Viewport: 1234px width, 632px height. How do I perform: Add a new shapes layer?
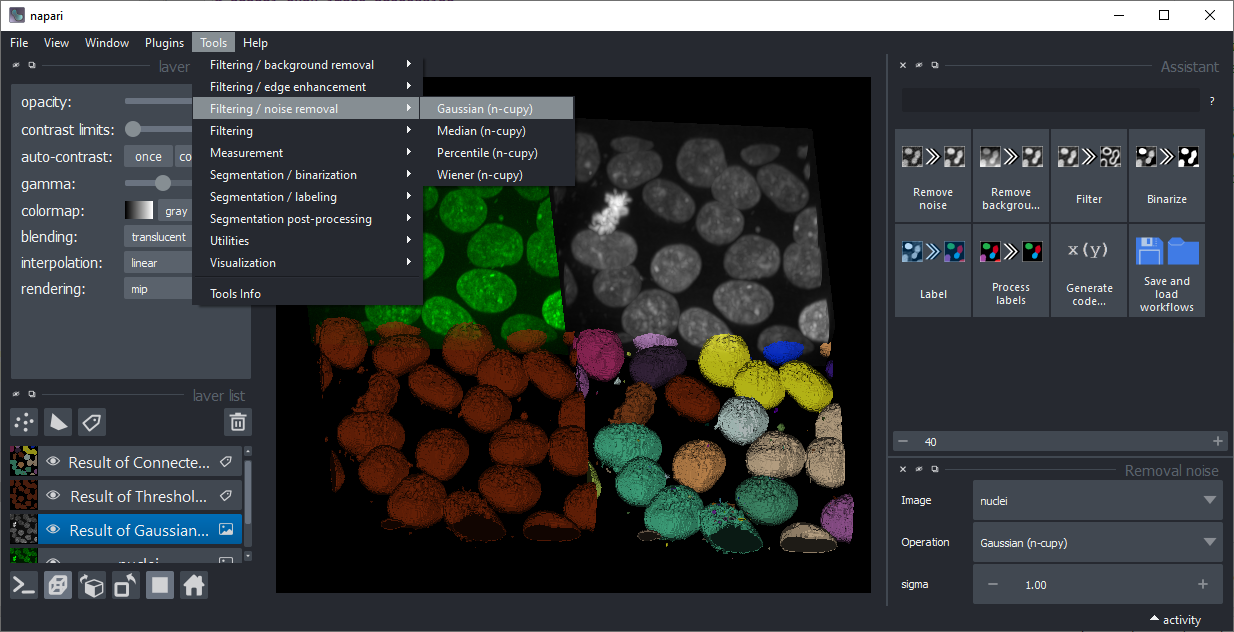57,422
